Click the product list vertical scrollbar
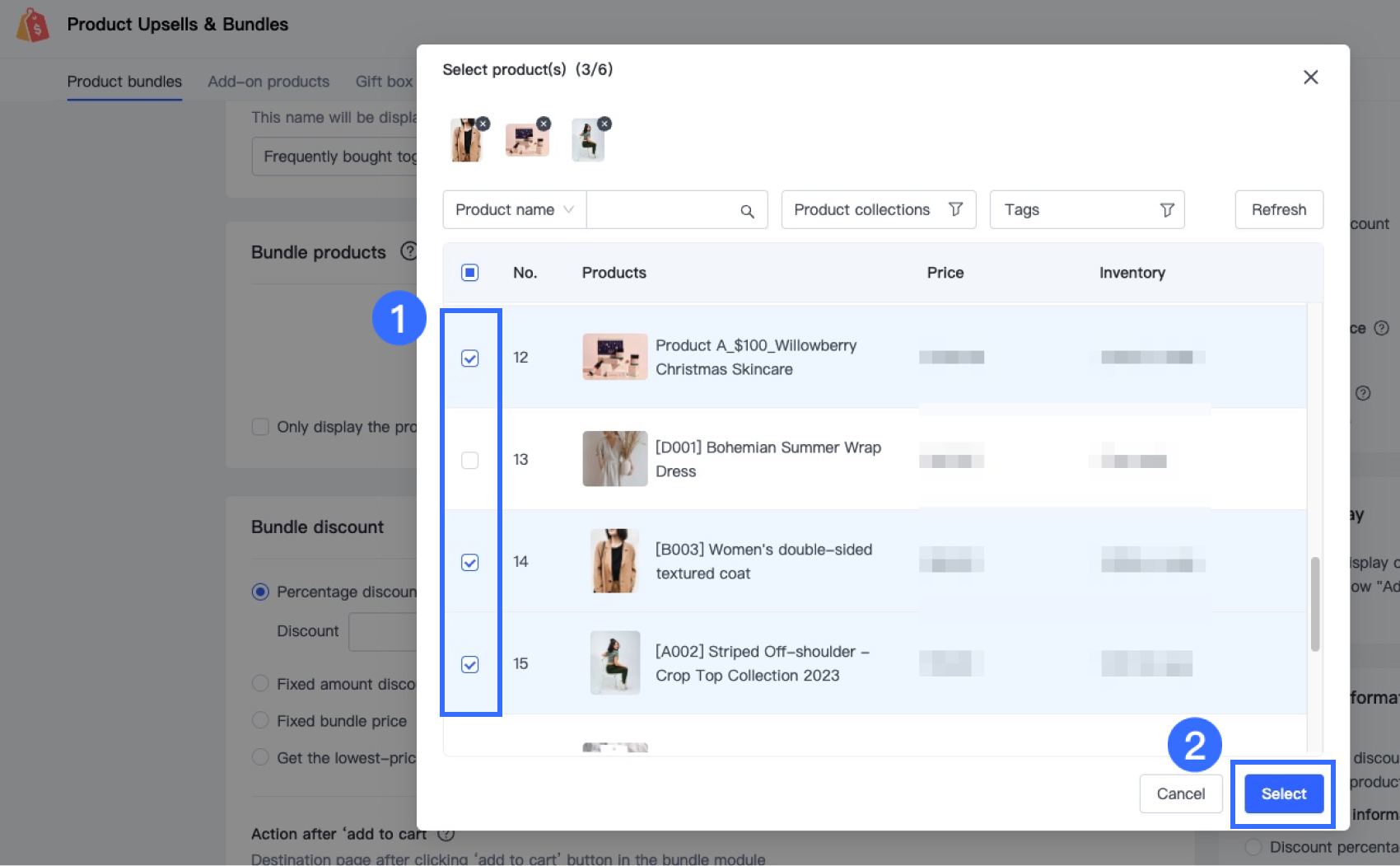1400x866 pixels. pos(1315,604)
